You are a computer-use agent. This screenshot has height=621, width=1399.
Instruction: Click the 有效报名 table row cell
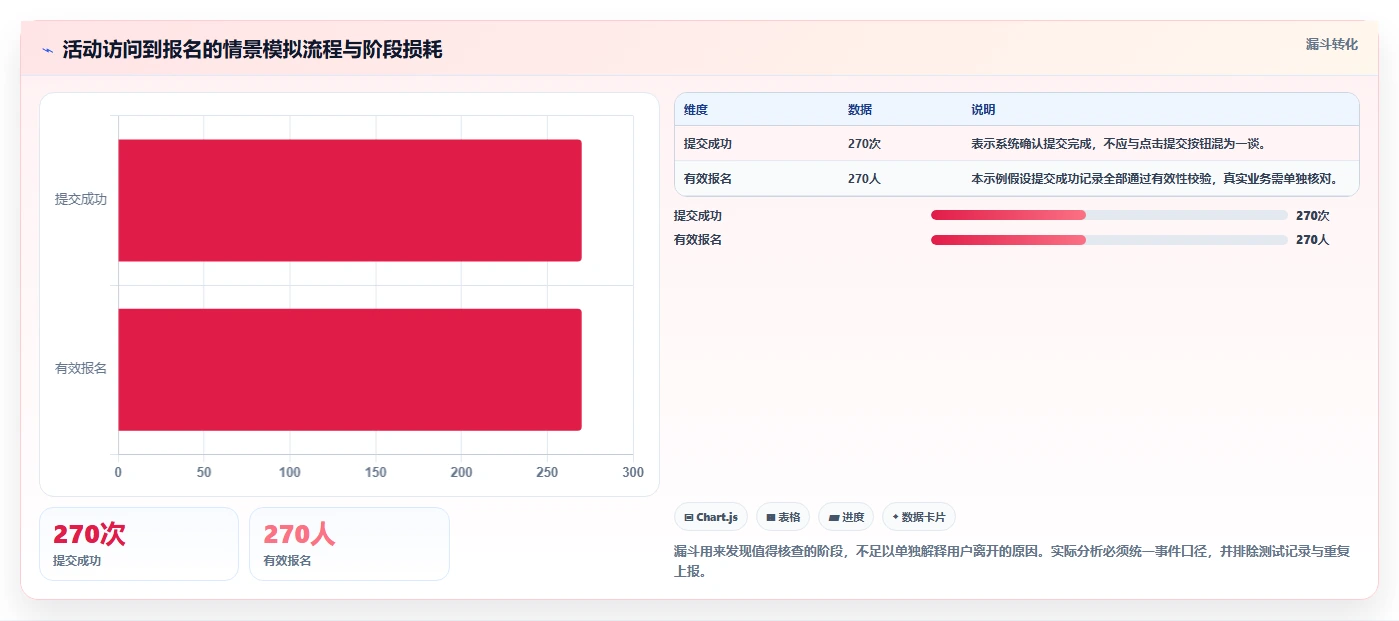tap(708, 178)
